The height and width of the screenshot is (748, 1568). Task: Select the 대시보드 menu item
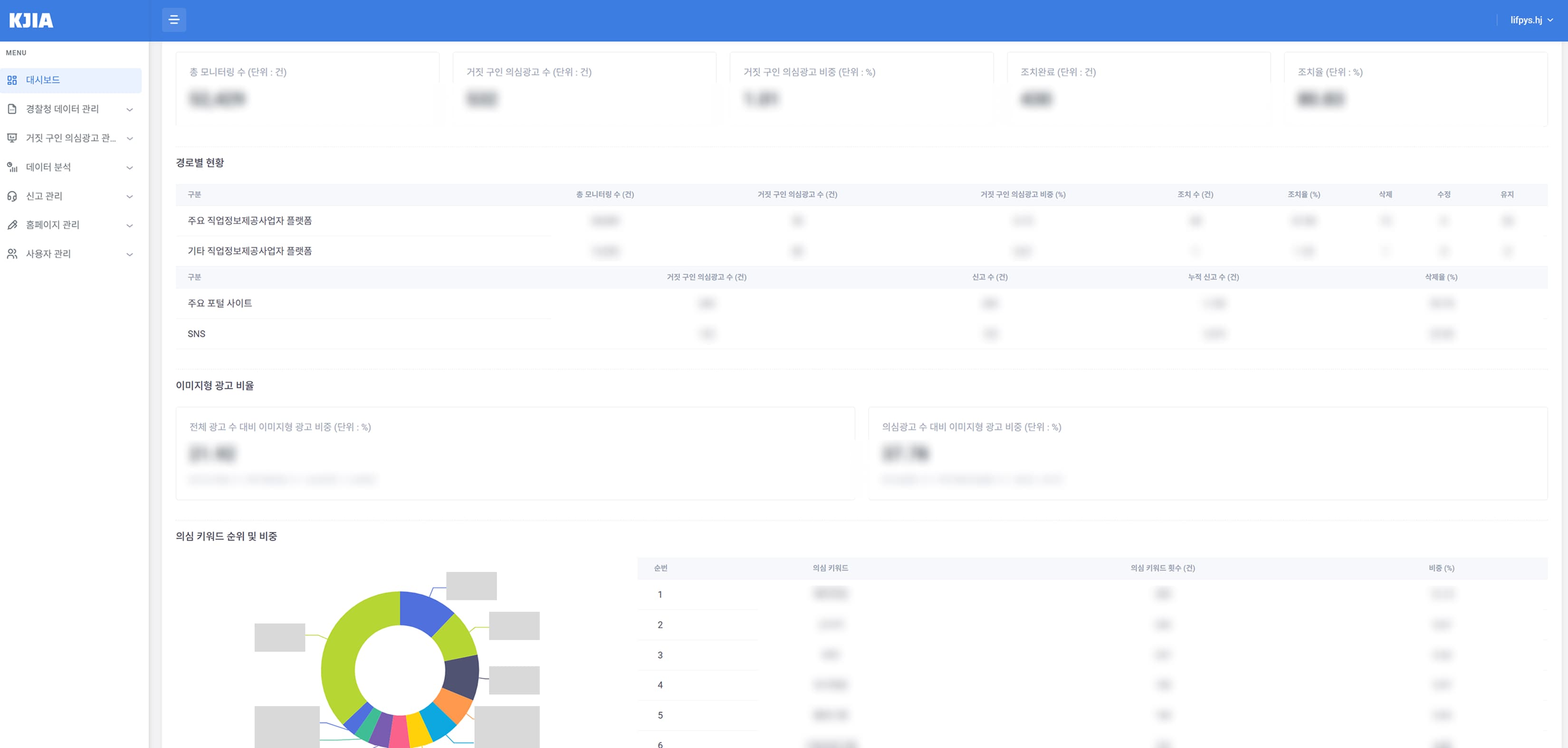[x=71, y=80]
